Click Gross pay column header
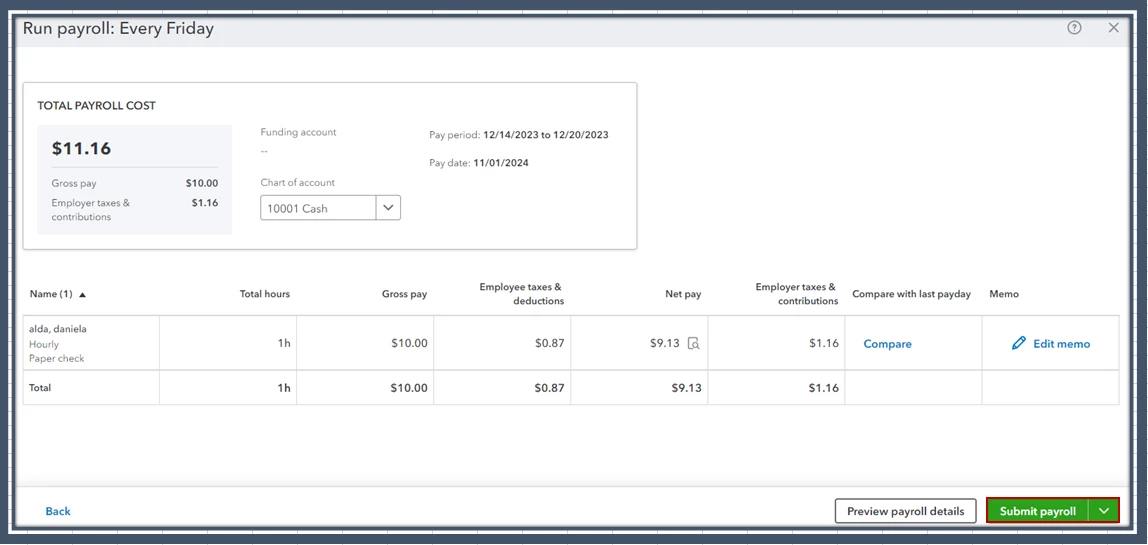Screen dimensions: 1148x545 404,294
